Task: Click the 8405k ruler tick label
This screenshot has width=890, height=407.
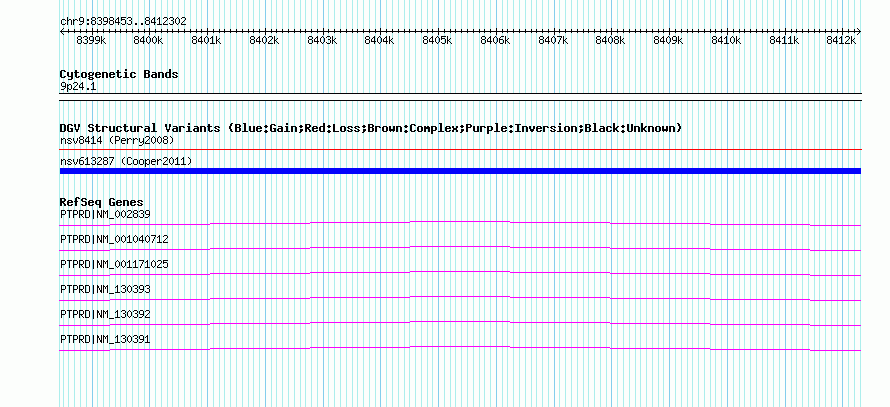Action: point(437,40)
